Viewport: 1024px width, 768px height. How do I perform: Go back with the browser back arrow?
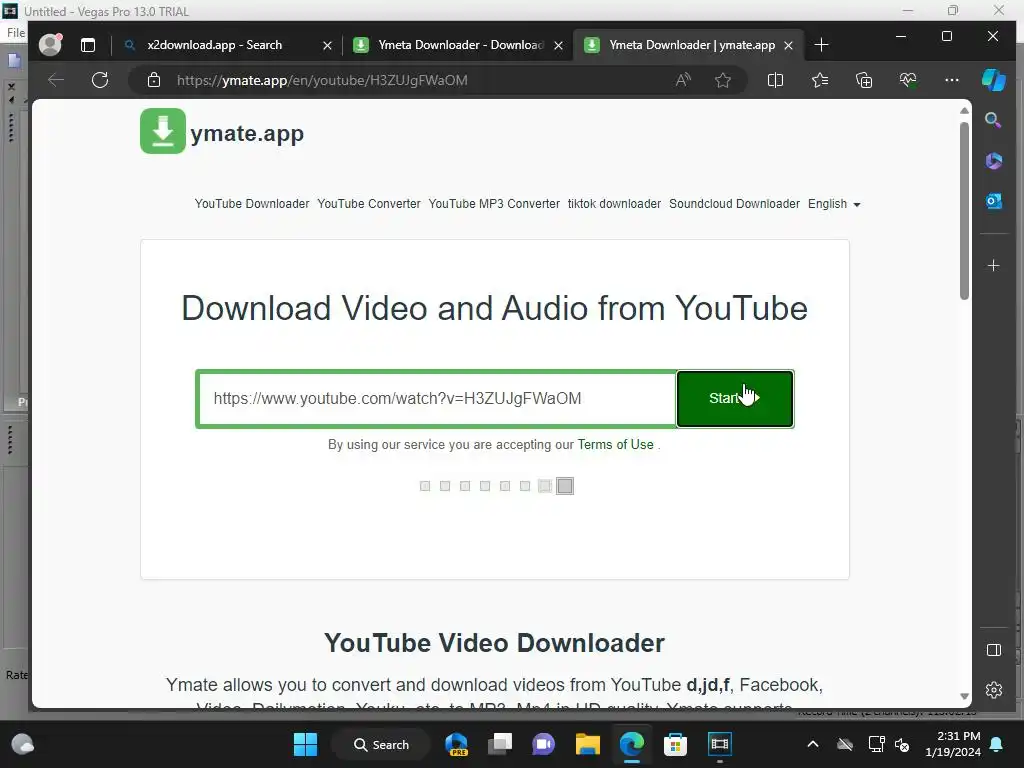(56, 80)
